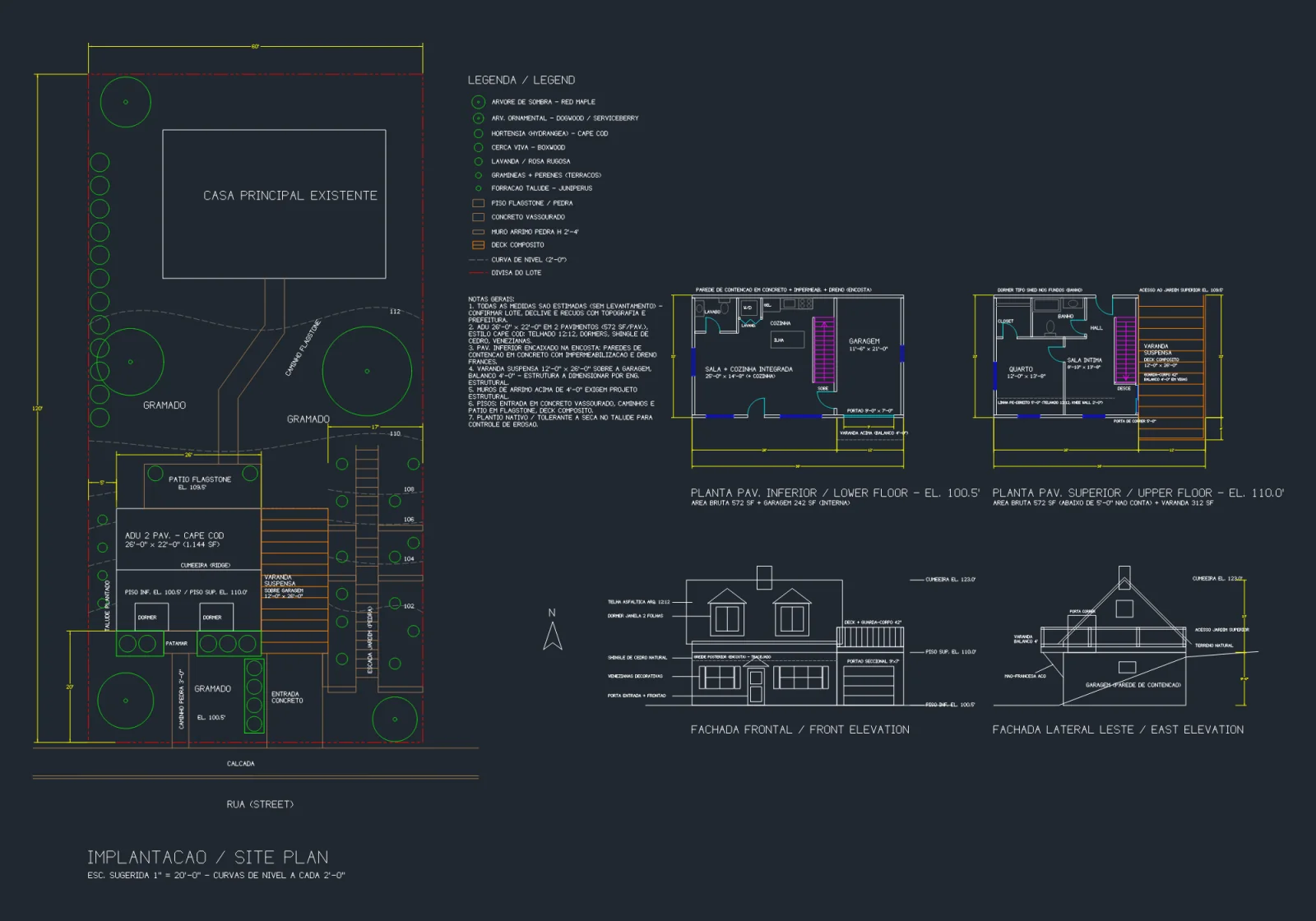Select the "ESCADA JARDIM (PEDRA)" stair label
1316x921 pixels.
tap(370, 641)
